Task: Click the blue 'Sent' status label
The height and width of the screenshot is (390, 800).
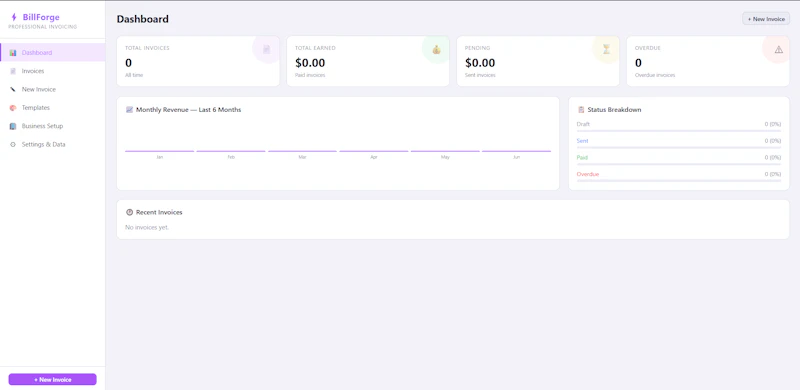Action: coord(583,141)
